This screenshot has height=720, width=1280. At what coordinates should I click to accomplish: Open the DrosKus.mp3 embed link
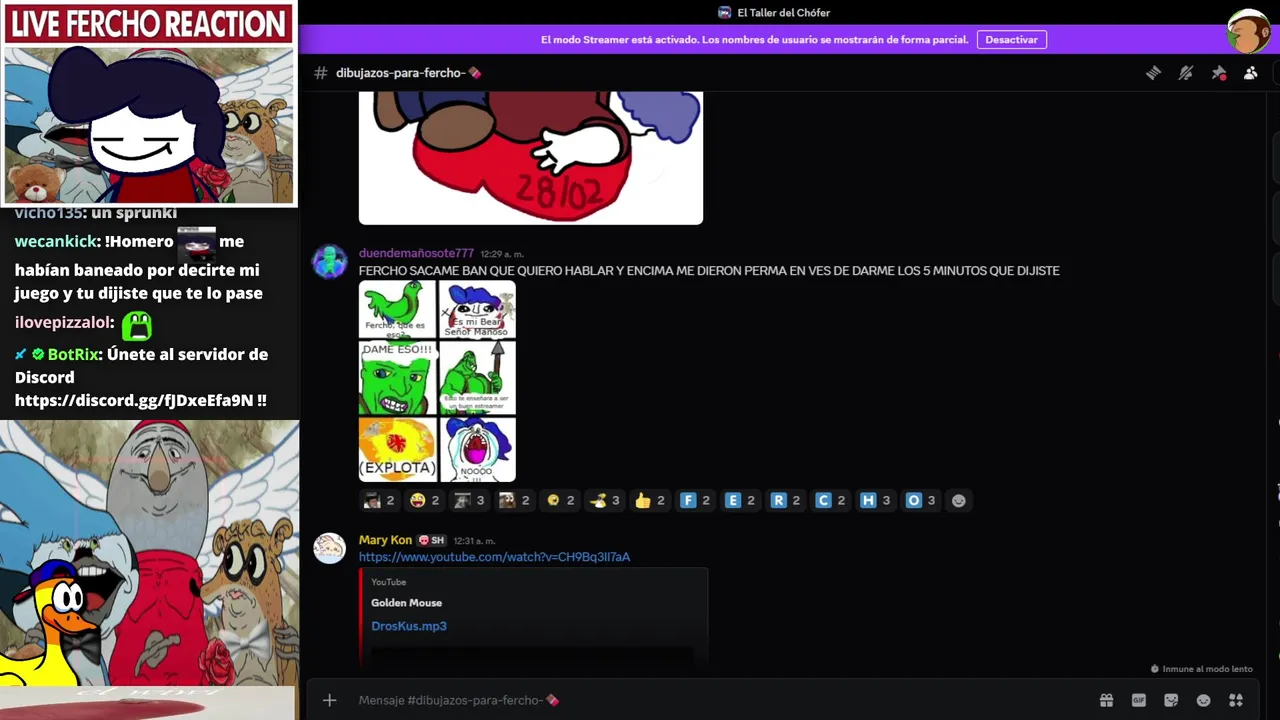click(x=409, y=626)
